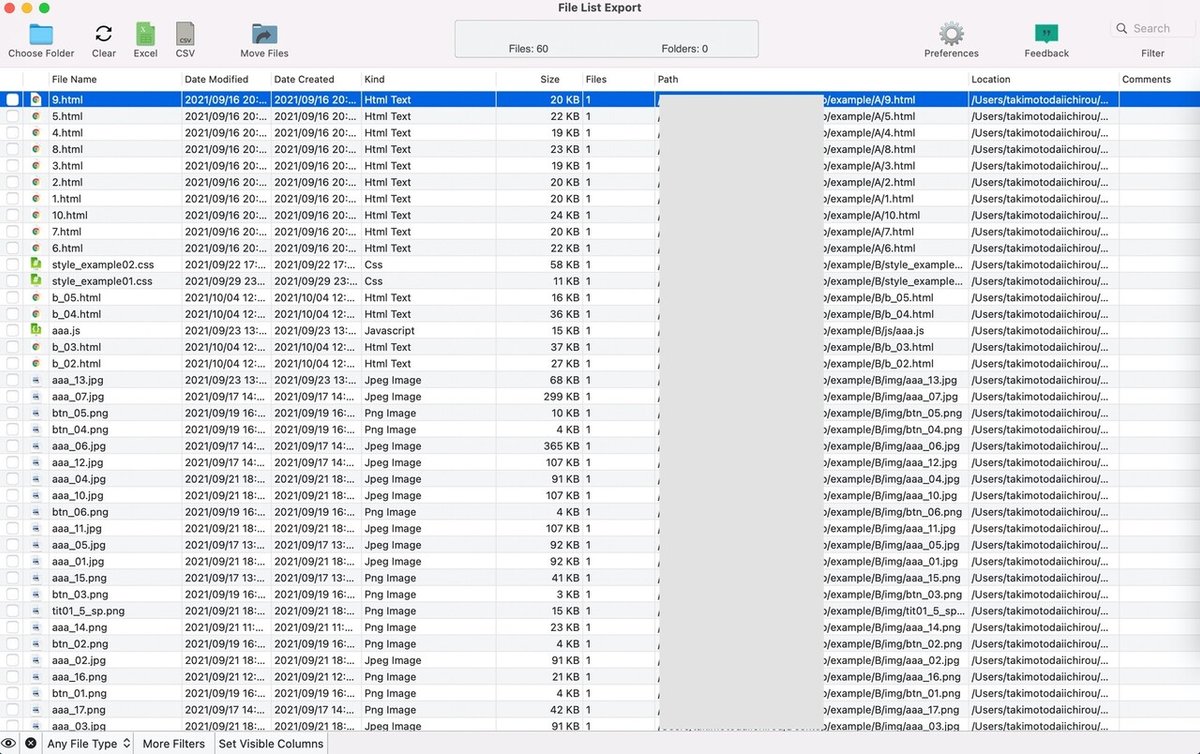This screenshot has width=1200, height=754.
Task: Click the magnifier icon in Search field
Action: [1123, 28]
